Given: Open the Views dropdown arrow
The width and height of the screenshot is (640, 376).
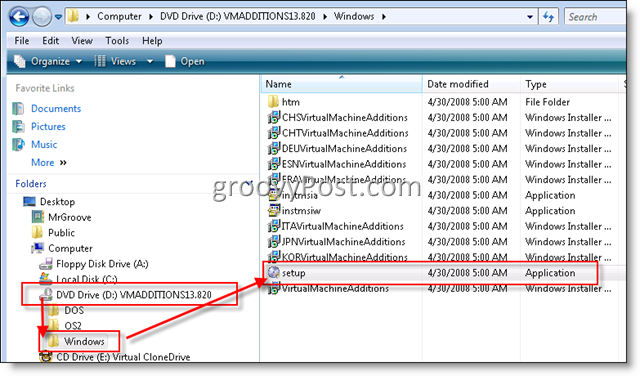Looking at the screenshot, I should pyautogui.click(x=150, y=62).
